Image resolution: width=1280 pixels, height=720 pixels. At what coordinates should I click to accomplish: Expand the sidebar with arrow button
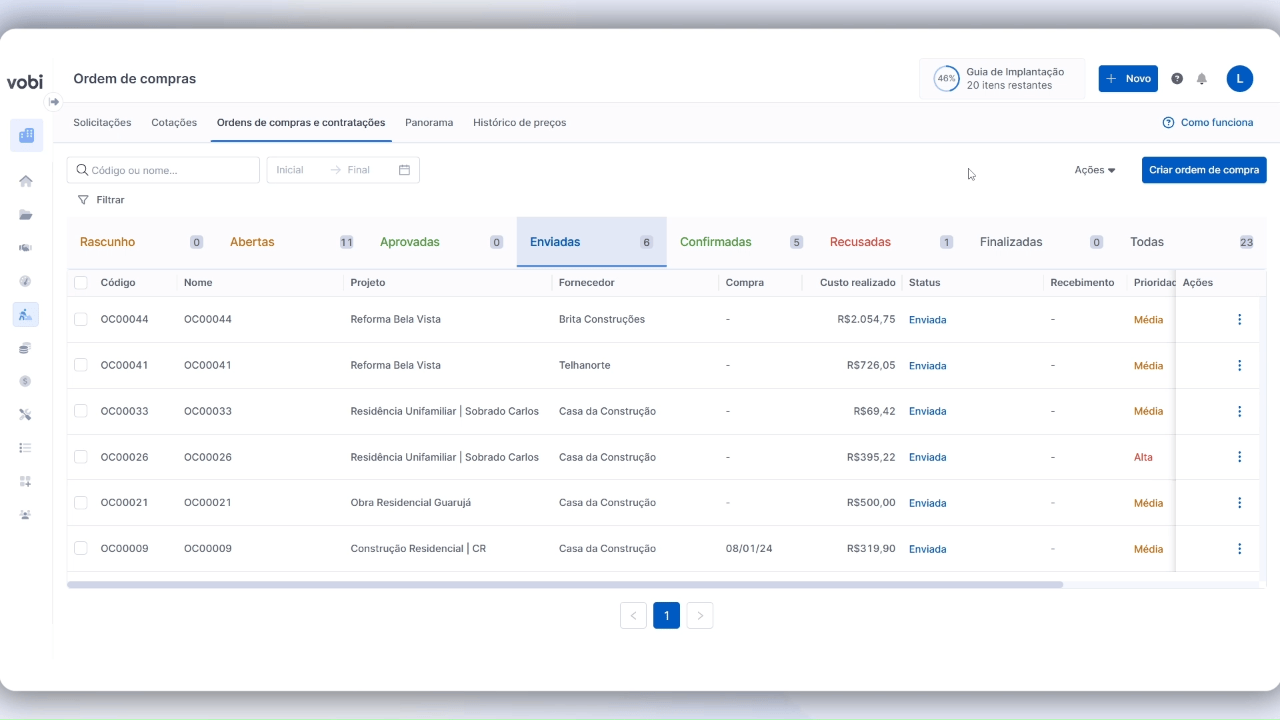[x=54, y=102]
